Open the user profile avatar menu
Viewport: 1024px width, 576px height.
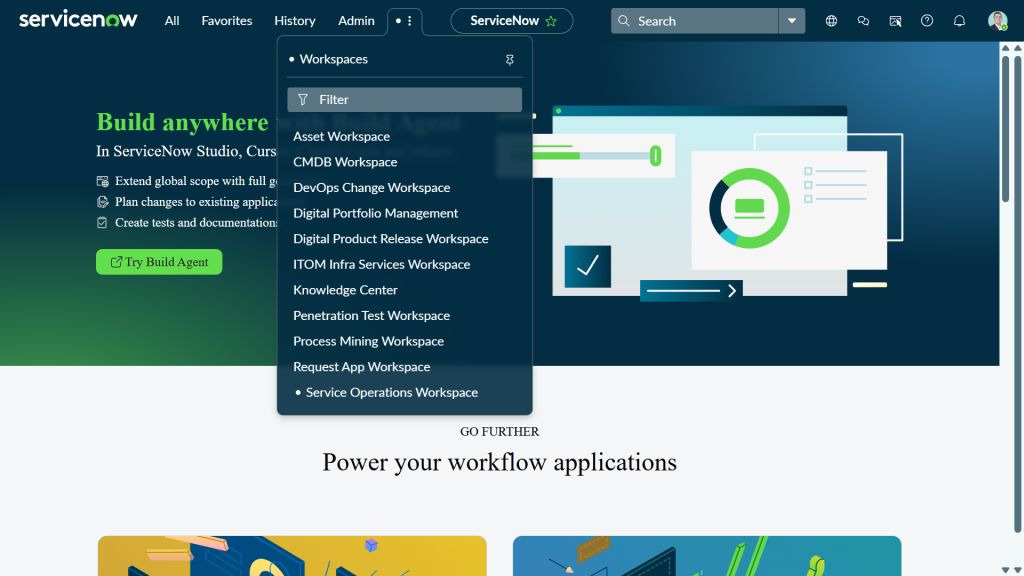pyautogui.click(x=997, y=21)
